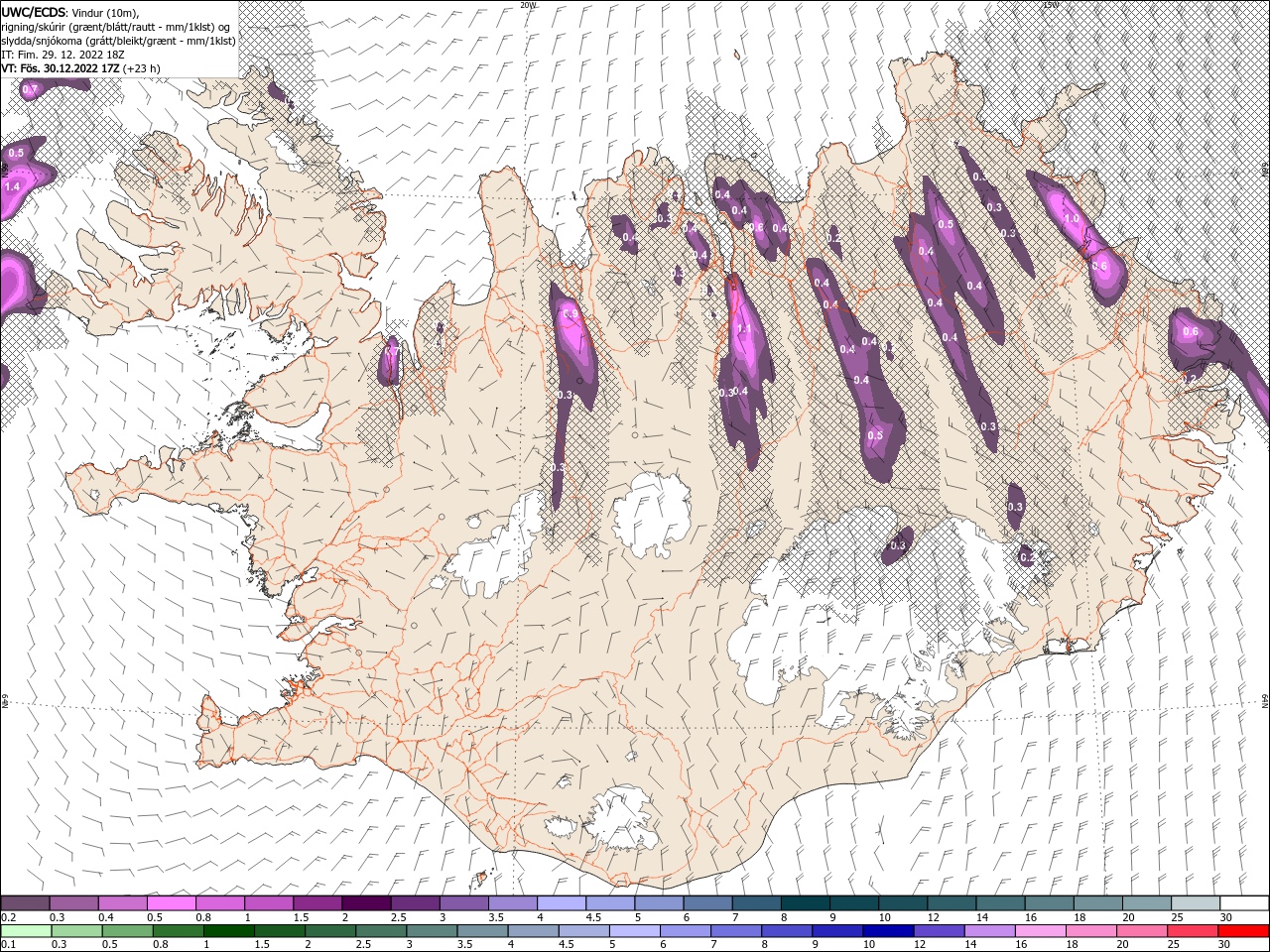
Task: Click the 'slydda/snjókoma' legend description line
Action: coord(119,40)
